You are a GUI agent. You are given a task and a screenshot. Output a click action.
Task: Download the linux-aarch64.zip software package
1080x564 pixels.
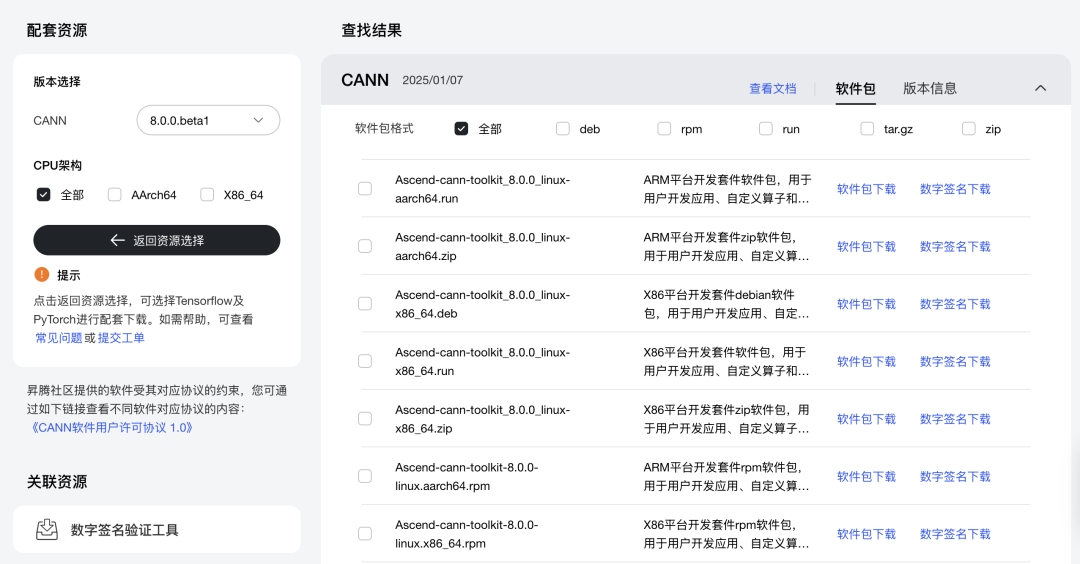pyautogui.click(x=866, y=247)
